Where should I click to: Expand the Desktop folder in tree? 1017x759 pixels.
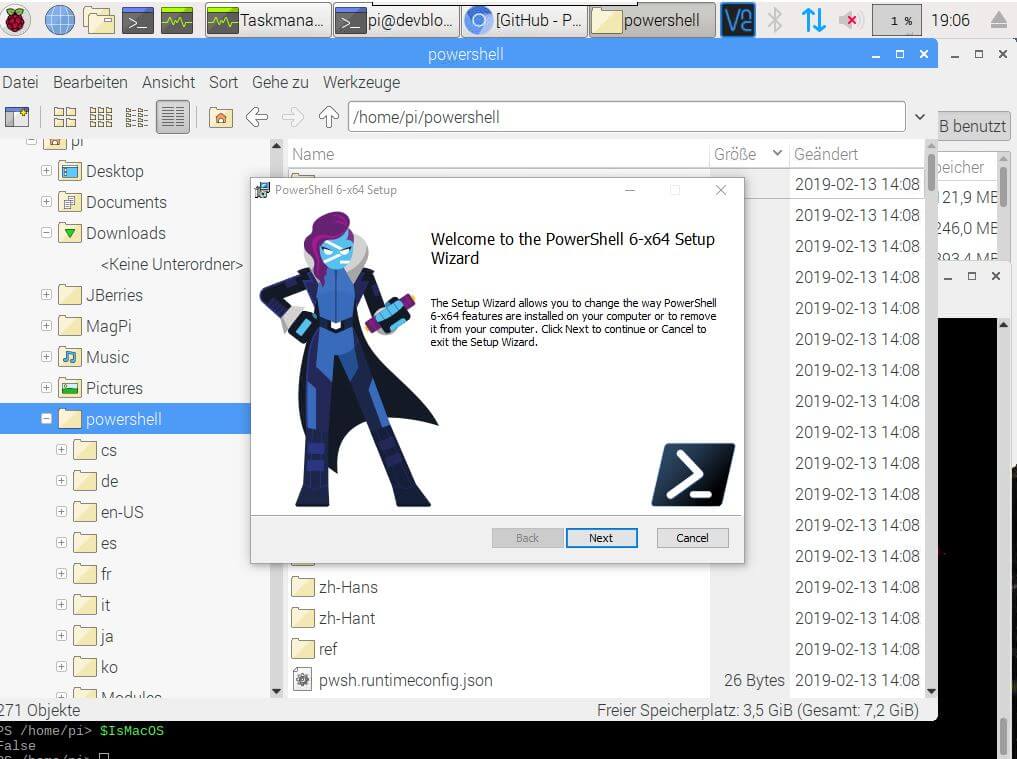[x=46, y=171]
